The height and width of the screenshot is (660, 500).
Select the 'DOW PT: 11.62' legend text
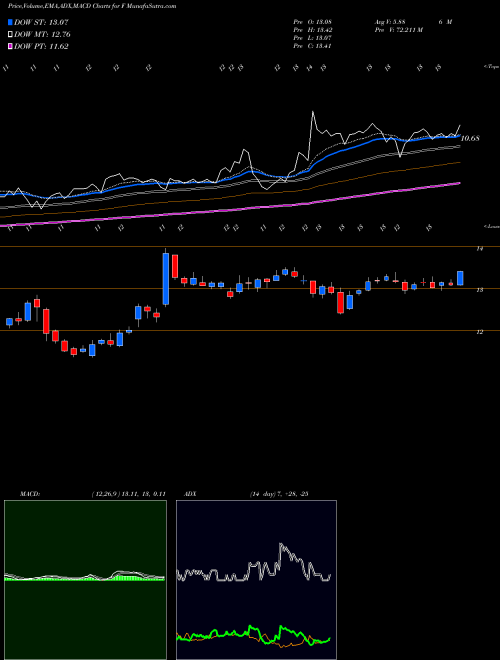click(41, 46)
